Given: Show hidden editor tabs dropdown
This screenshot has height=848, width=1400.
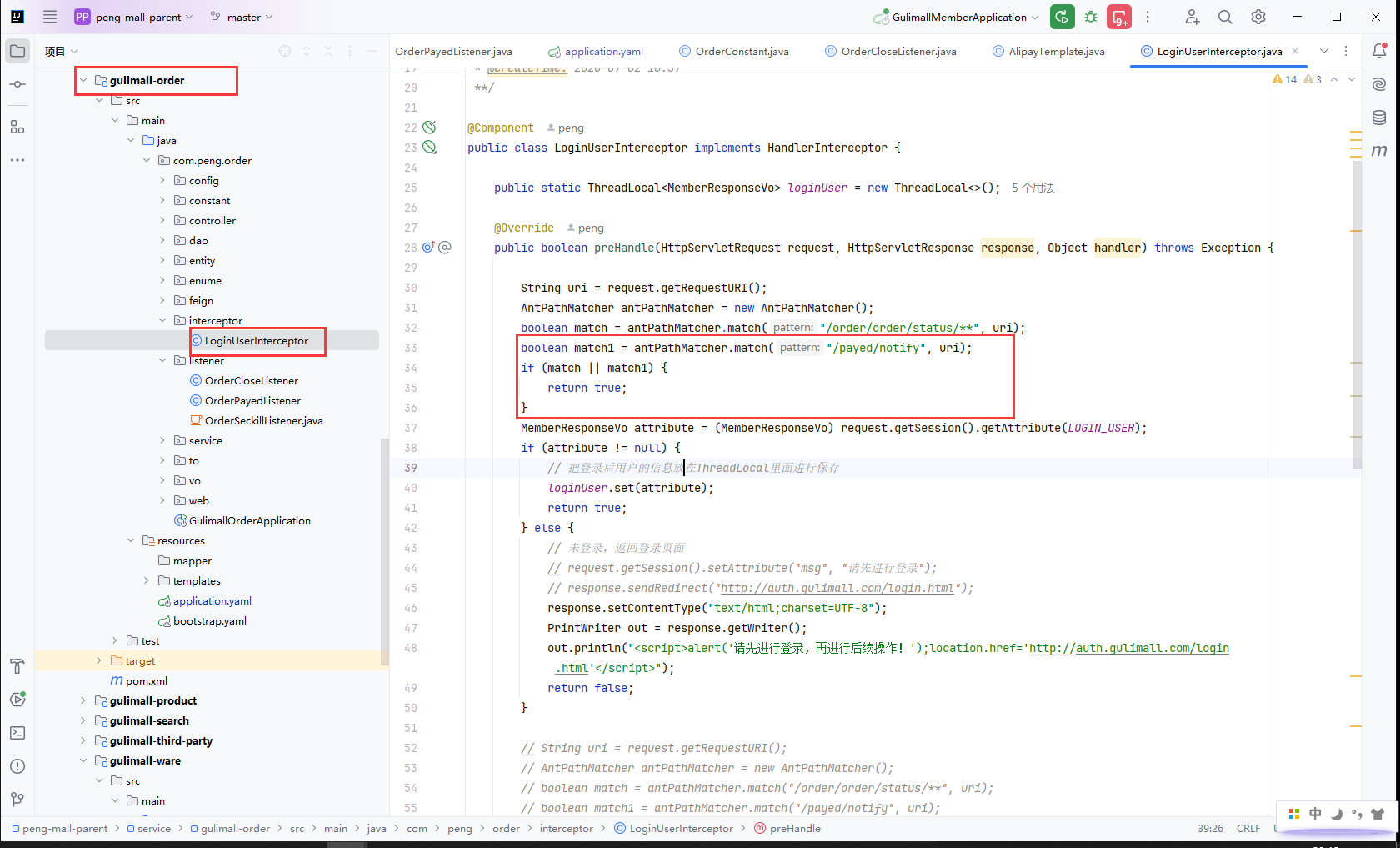Looking at the screenshot, I should (x=1324, y=51).
